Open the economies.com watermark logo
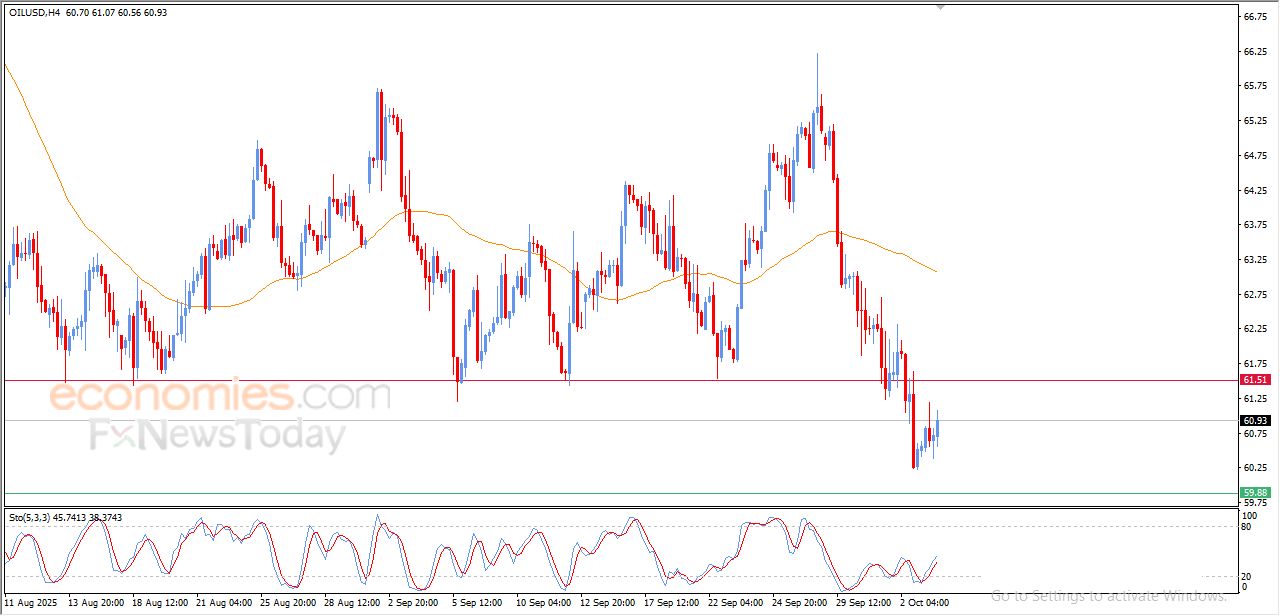Image resolution: width=1280 pixels, height=616 pixels. tap(219, 396)
